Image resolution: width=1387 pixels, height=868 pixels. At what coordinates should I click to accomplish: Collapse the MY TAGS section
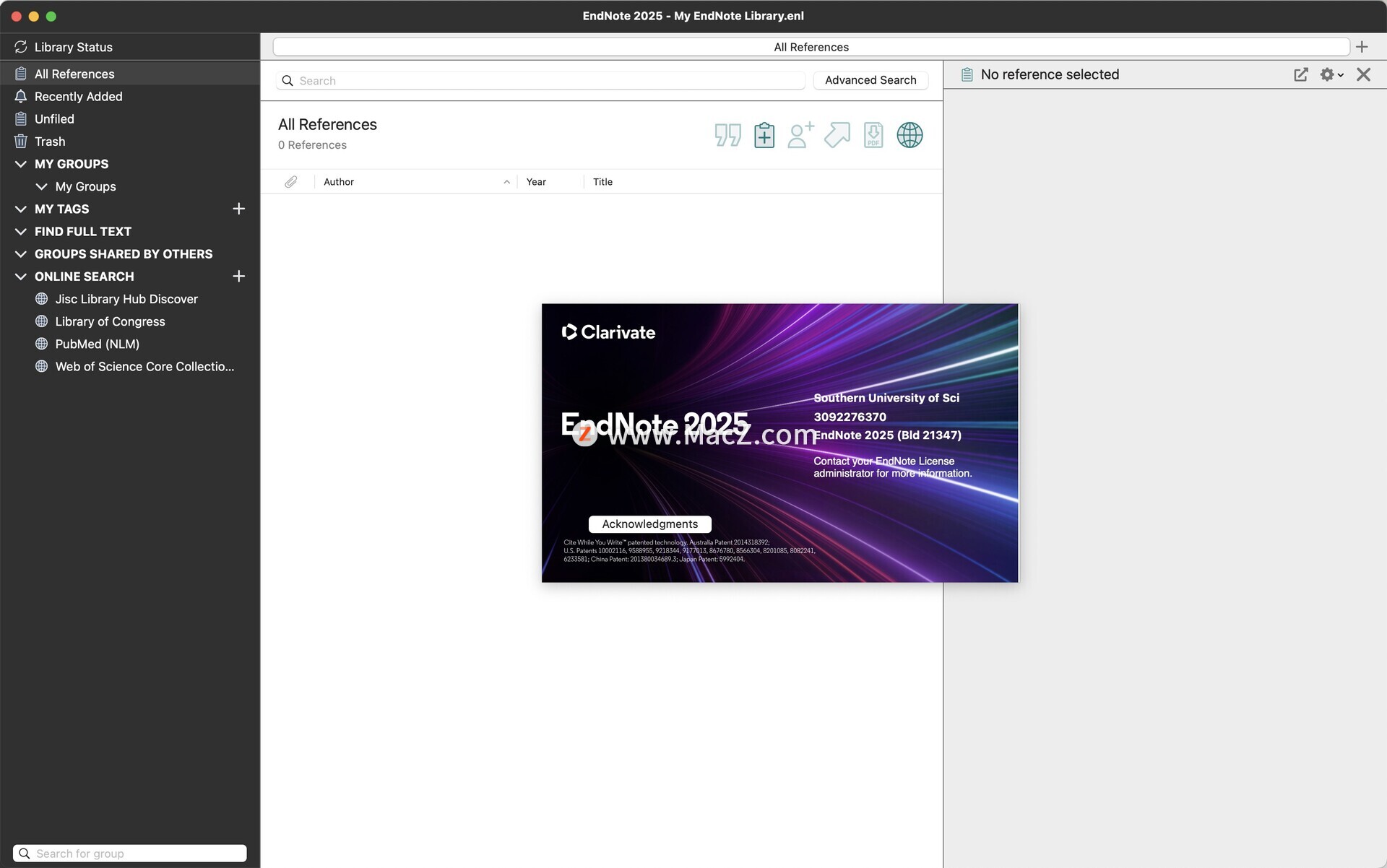[x=20, y=209]
